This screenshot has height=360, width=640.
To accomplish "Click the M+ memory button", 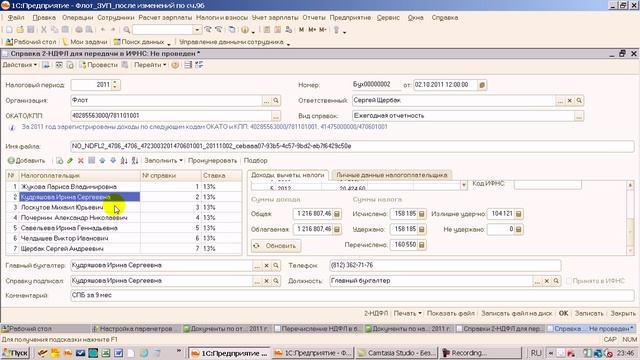I will pyautogui.click(x=312, y=30).
